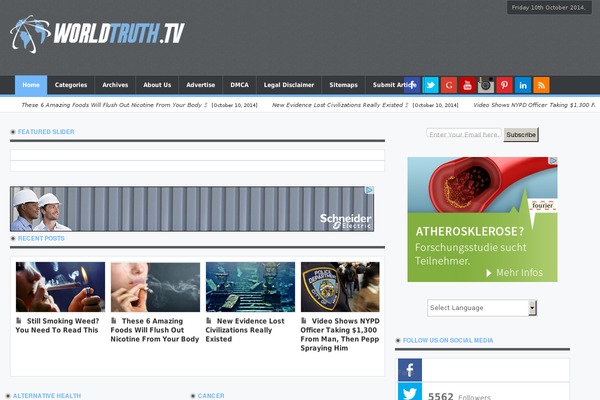Image resolution: width=600 pixels, height=400 pixels.
Task: Click the Follow Us On Social Media heading
Action: click(x=448, y=340)
